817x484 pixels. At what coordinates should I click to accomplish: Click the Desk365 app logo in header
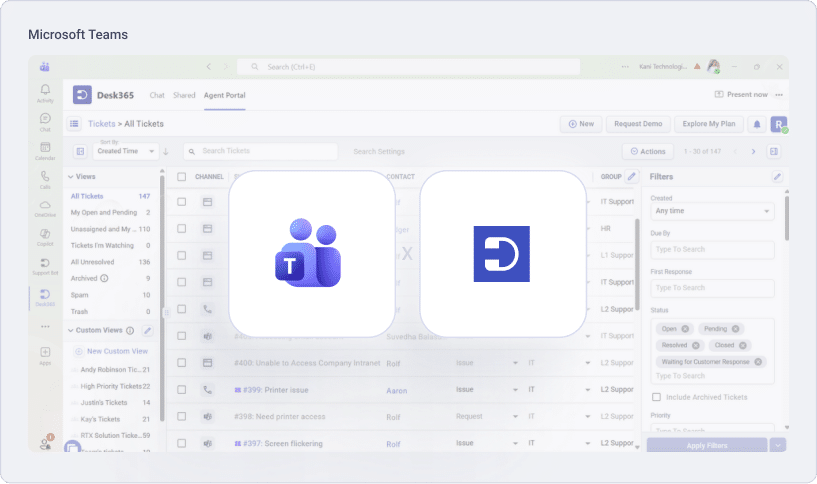(x=82, y=95)
